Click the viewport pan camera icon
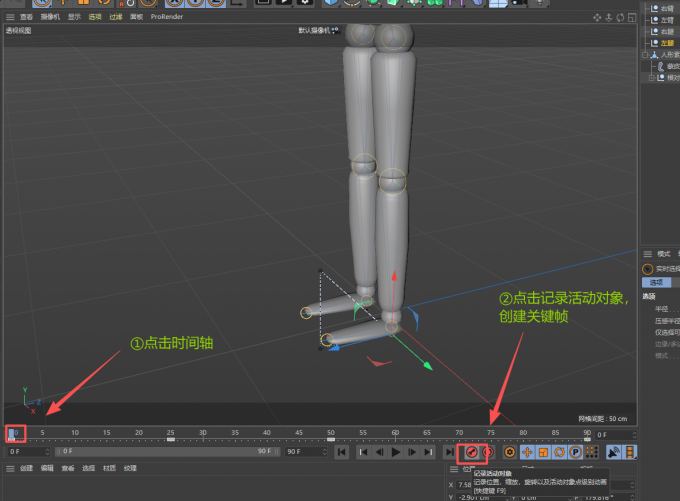This screenshot has width=680, height=501. tap(598, 17)
